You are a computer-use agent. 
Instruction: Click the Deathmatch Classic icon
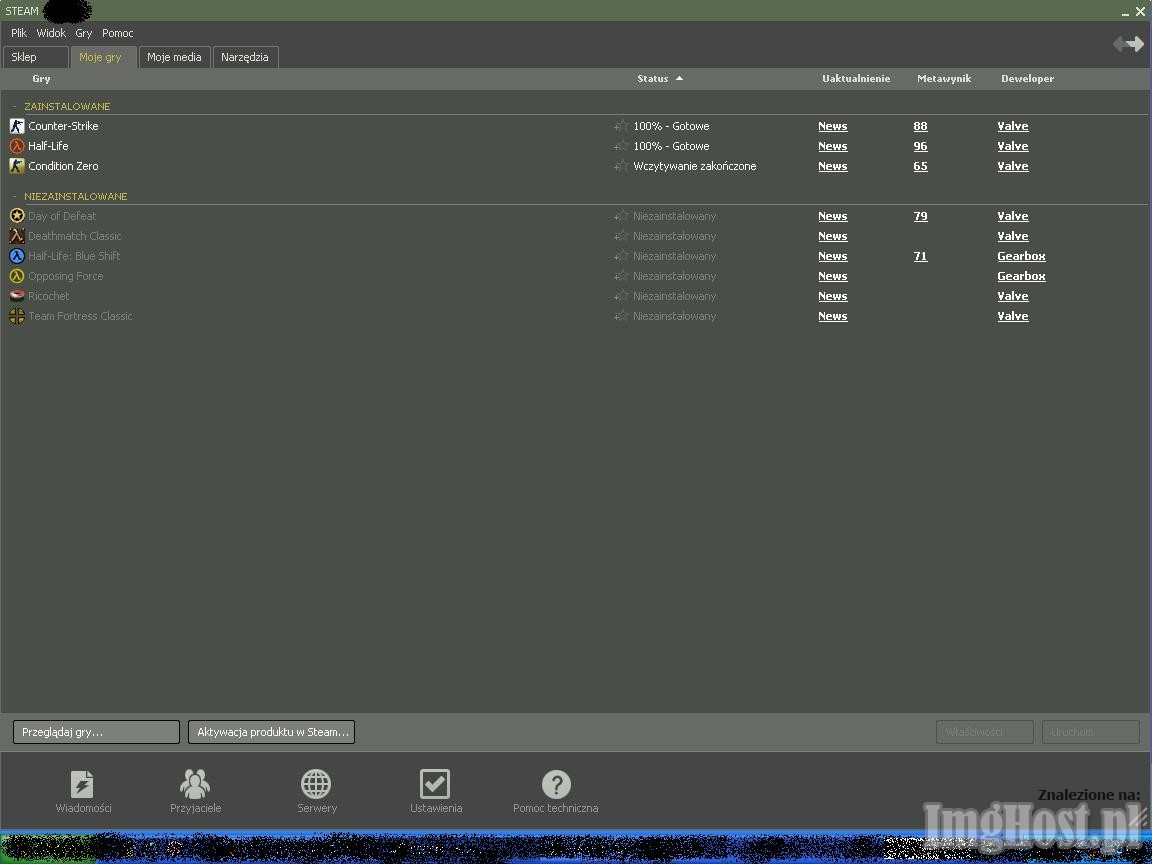(17, 236)
